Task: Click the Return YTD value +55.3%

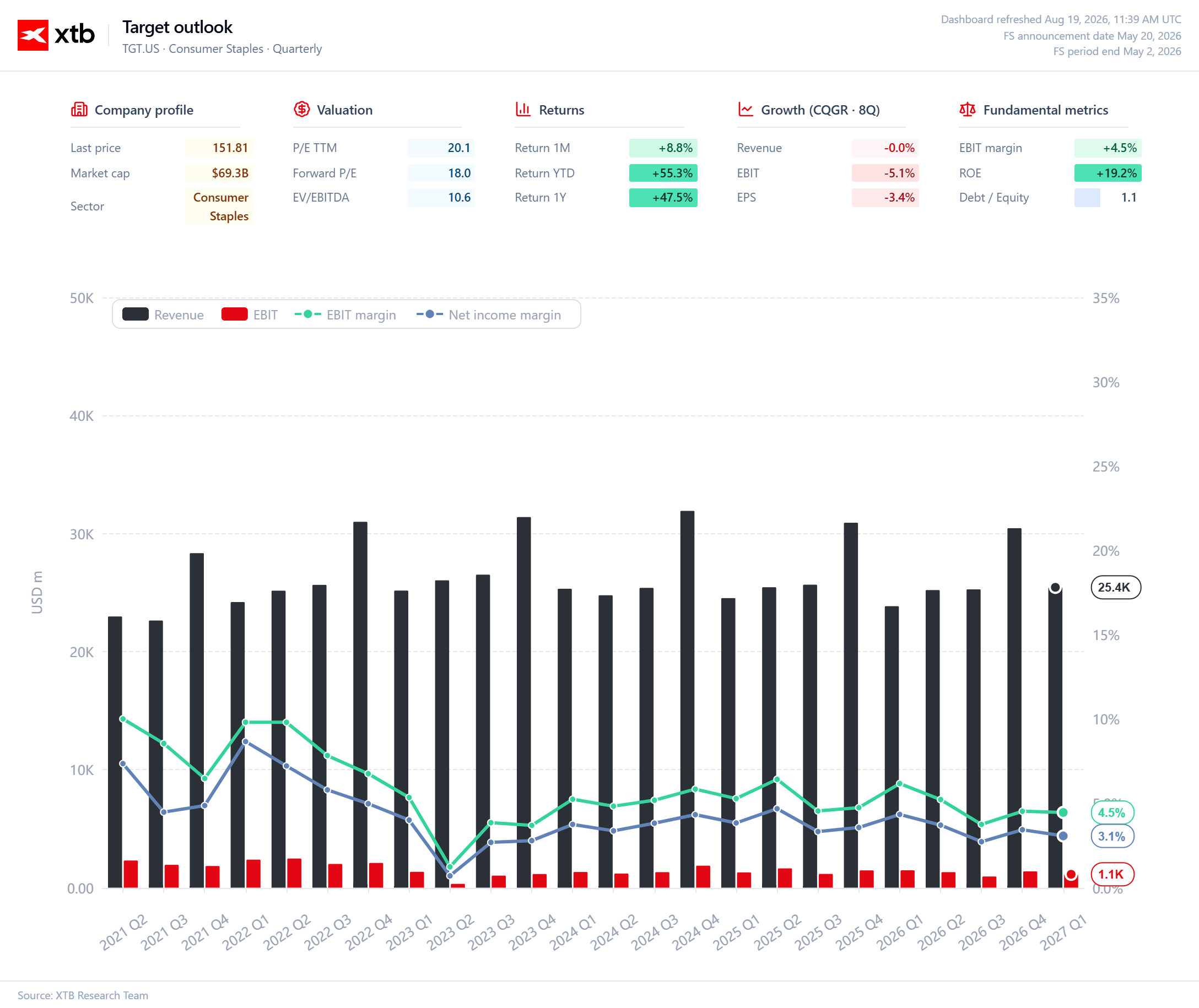Action: click(x=663, y=173)
